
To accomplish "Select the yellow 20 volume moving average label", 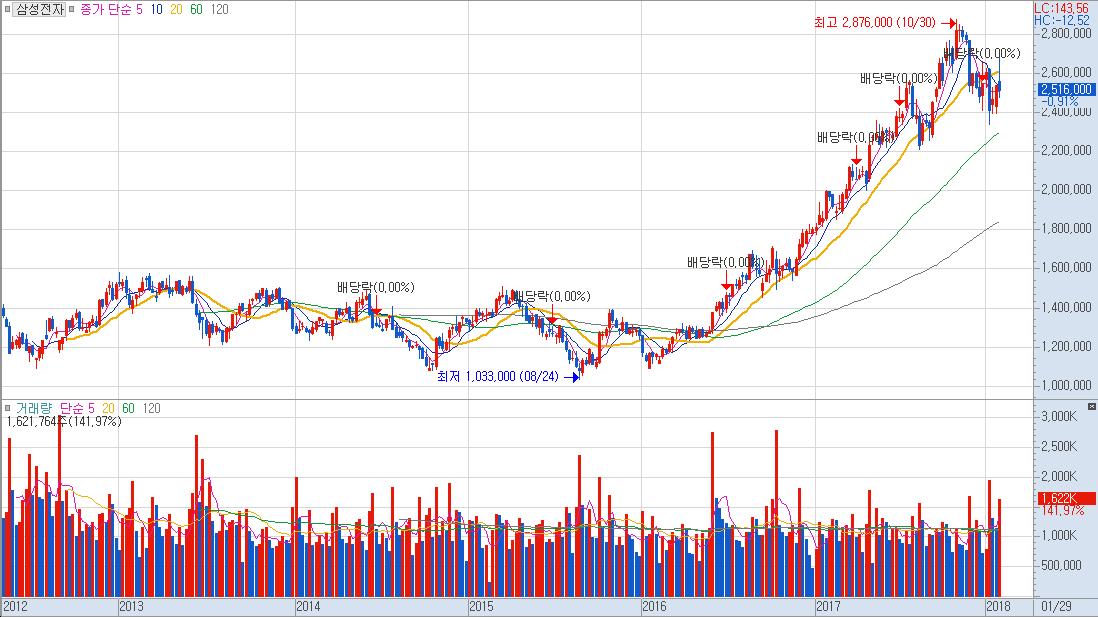I will pos(109,408).
